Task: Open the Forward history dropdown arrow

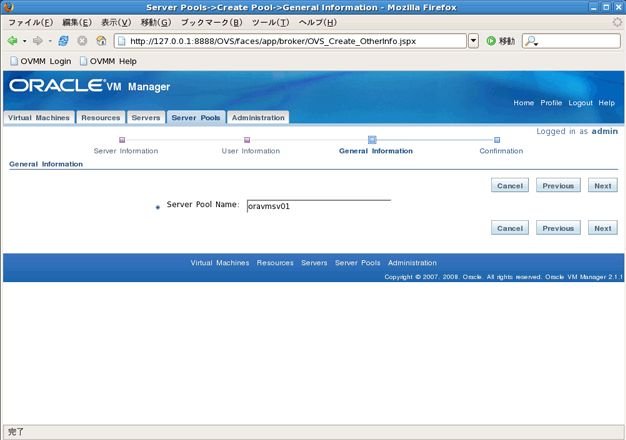Action: 50,41
